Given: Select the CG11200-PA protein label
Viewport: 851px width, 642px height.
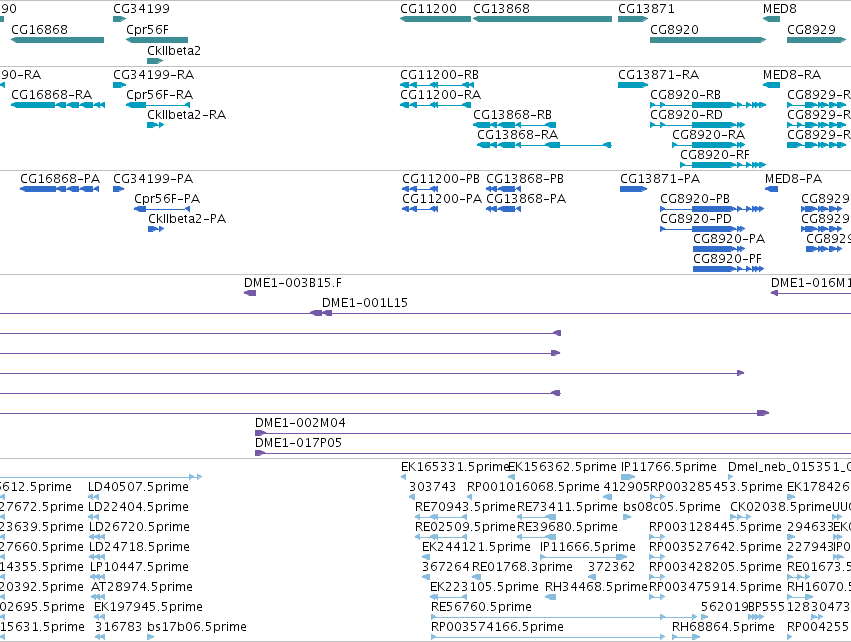Looking at the screenshot, I should click(x=442, y=199).
